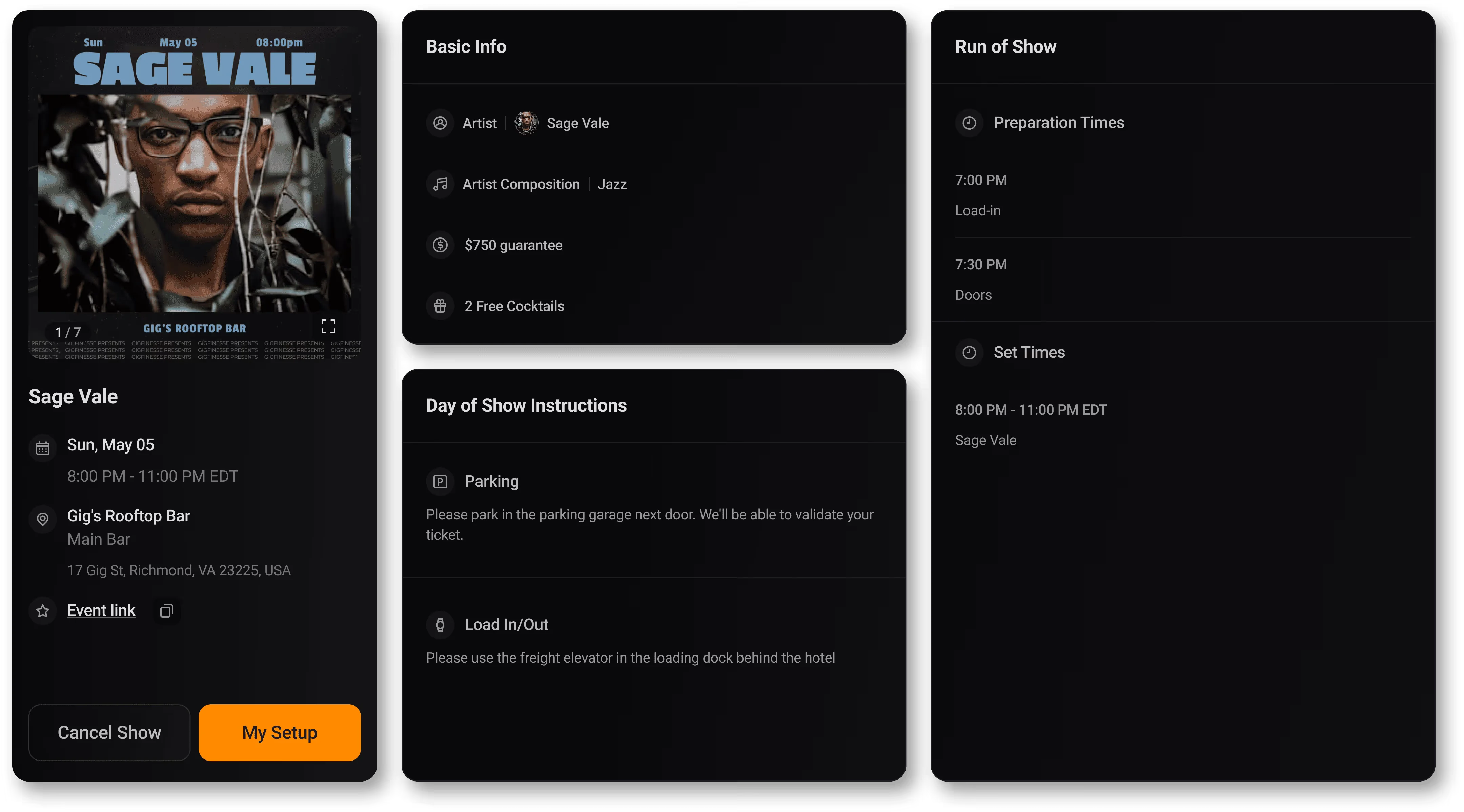Click the 8:00 PM - 11:00 PM EDT set time
This screenshot has width=1464, height=812.
tap(1031, 410)
